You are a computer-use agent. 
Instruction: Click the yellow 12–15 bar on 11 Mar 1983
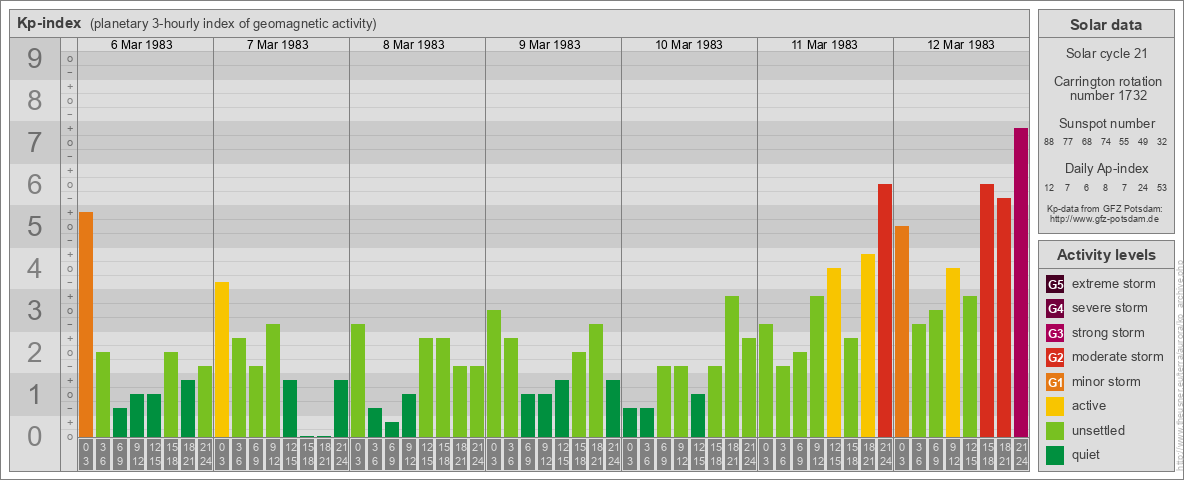(x=834, y=352)
